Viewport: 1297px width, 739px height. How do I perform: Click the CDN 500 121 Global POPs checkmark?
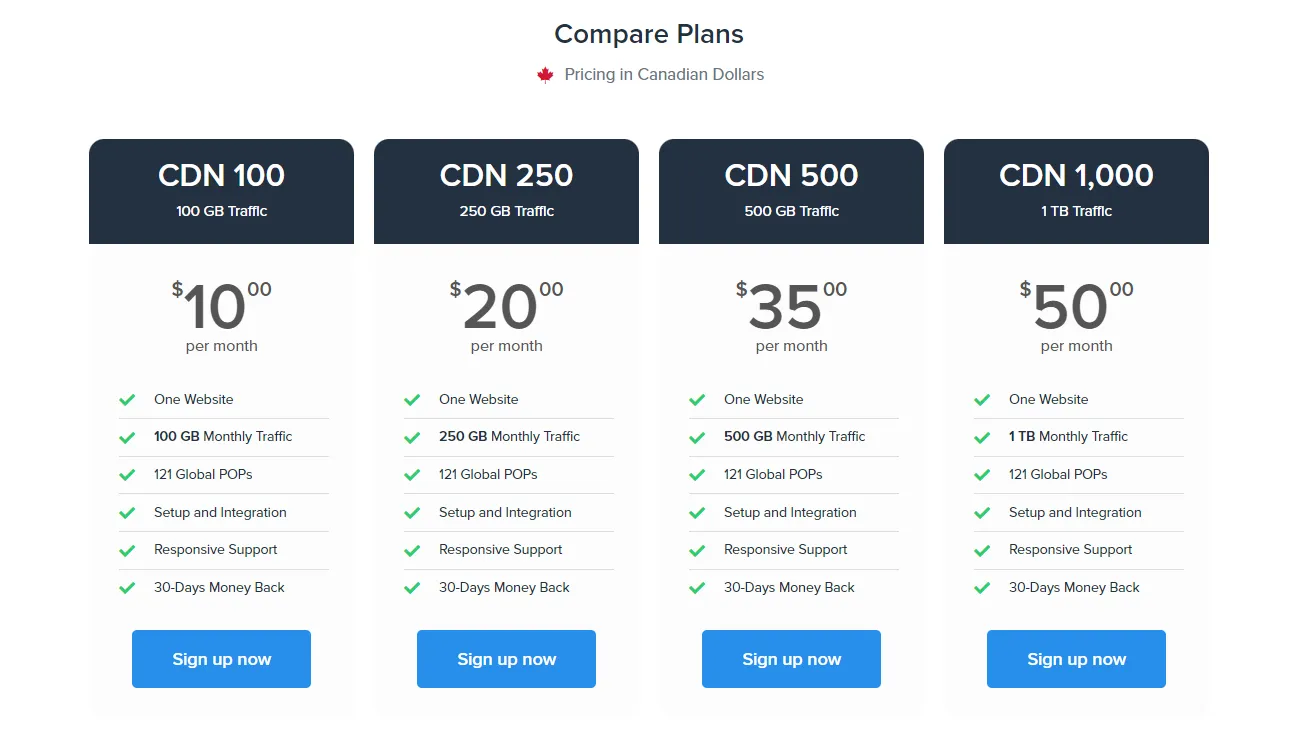[697, 475]
